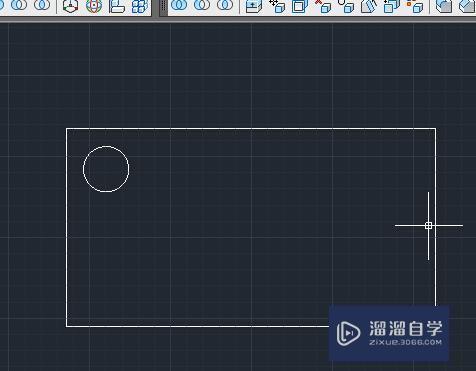Choose the Extrude Faces tool
This screenshot has width=476, height=371.
253,6
